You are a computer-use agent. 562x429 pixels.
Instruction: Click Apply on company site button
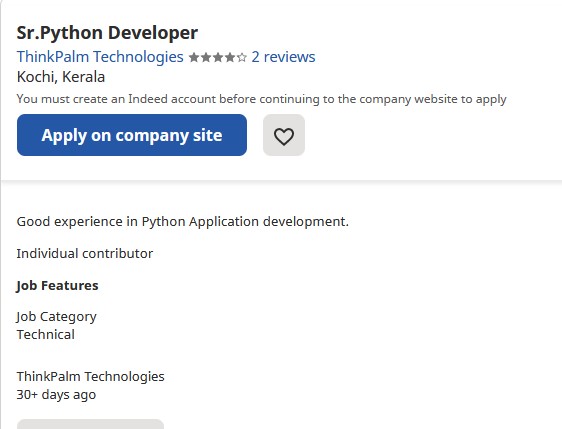coord(132,135)
